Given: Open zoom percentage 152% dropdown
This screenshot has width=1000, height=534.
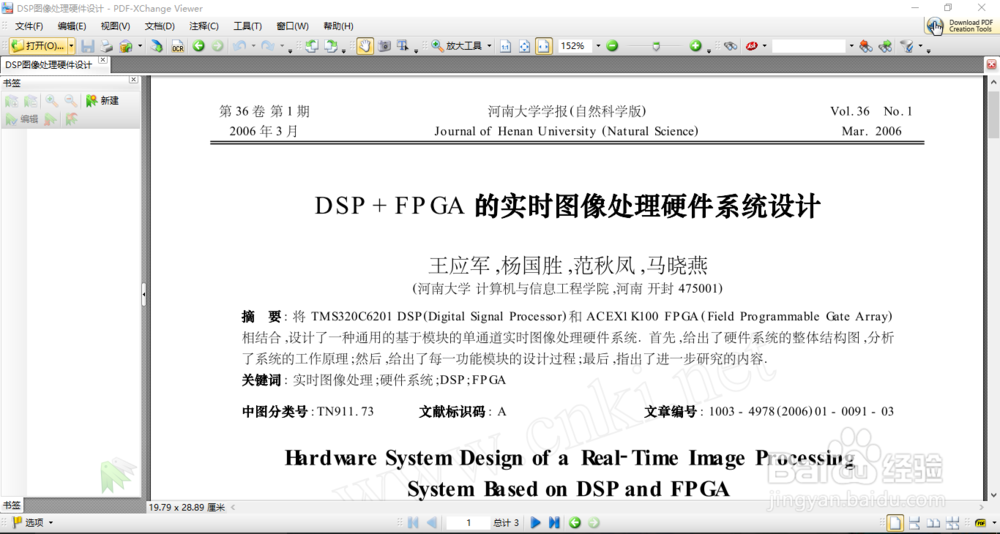Looking at the screenshot, I should pos(598,46).
